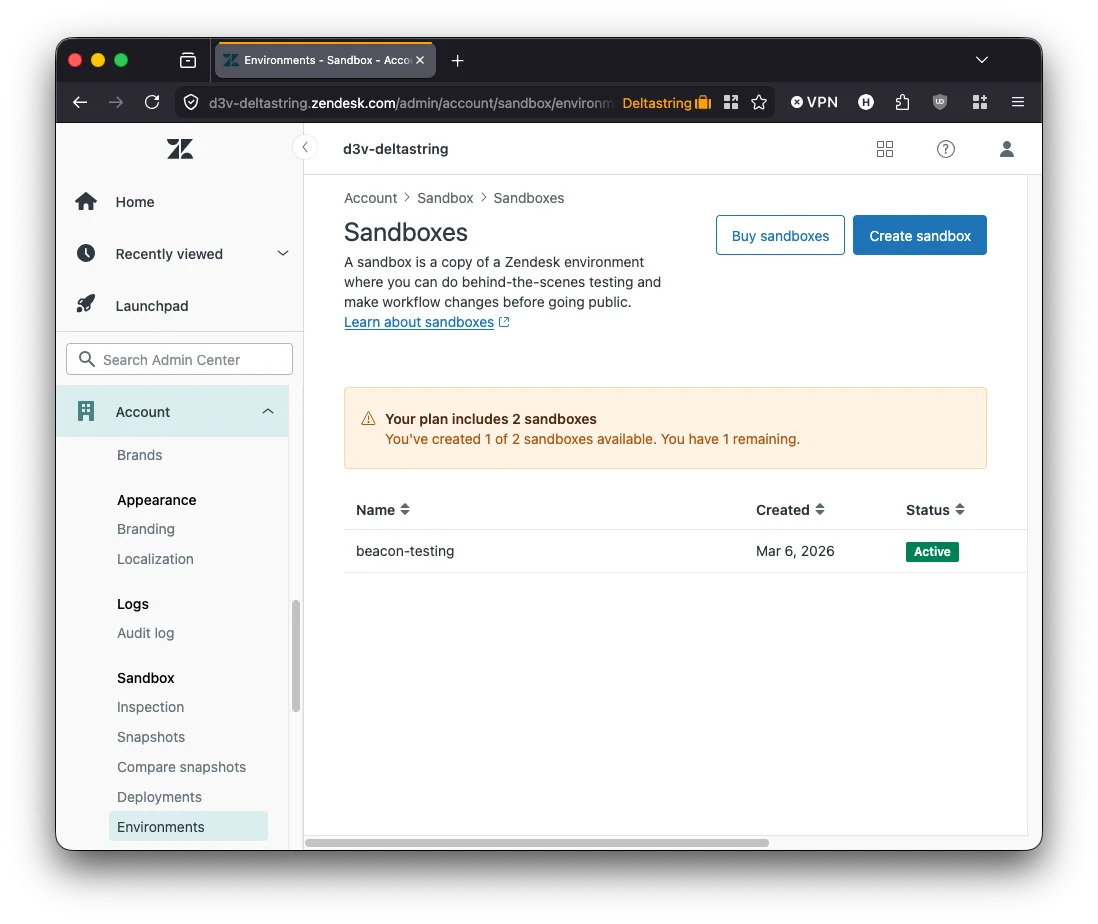Click Launchpad label in sidebar
Viewport: 1098px width, 924px height.
[x=152, y=306]
